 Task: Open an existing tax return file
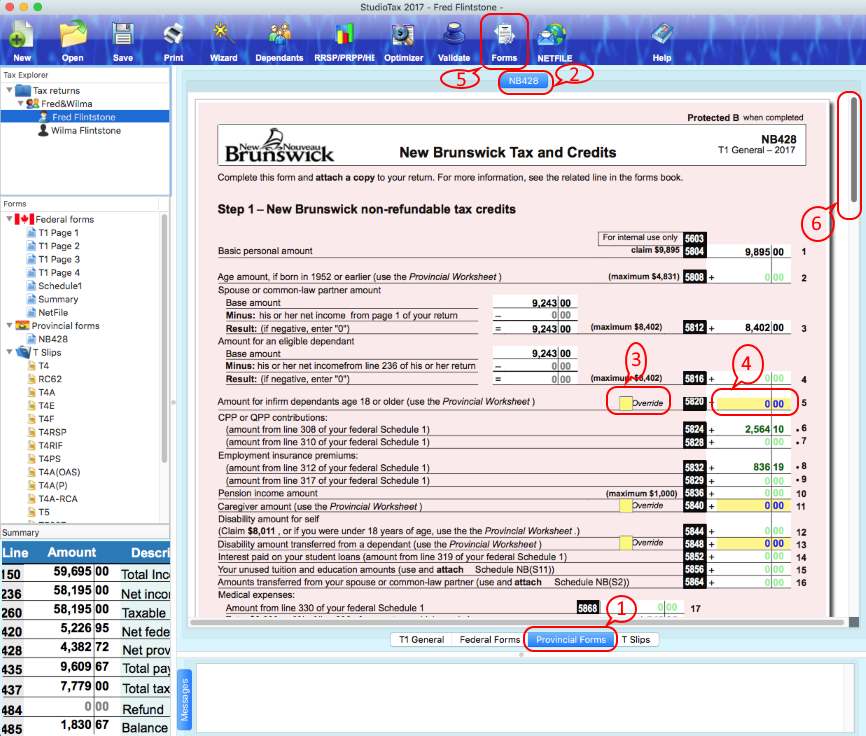click(x=72, y=40)
